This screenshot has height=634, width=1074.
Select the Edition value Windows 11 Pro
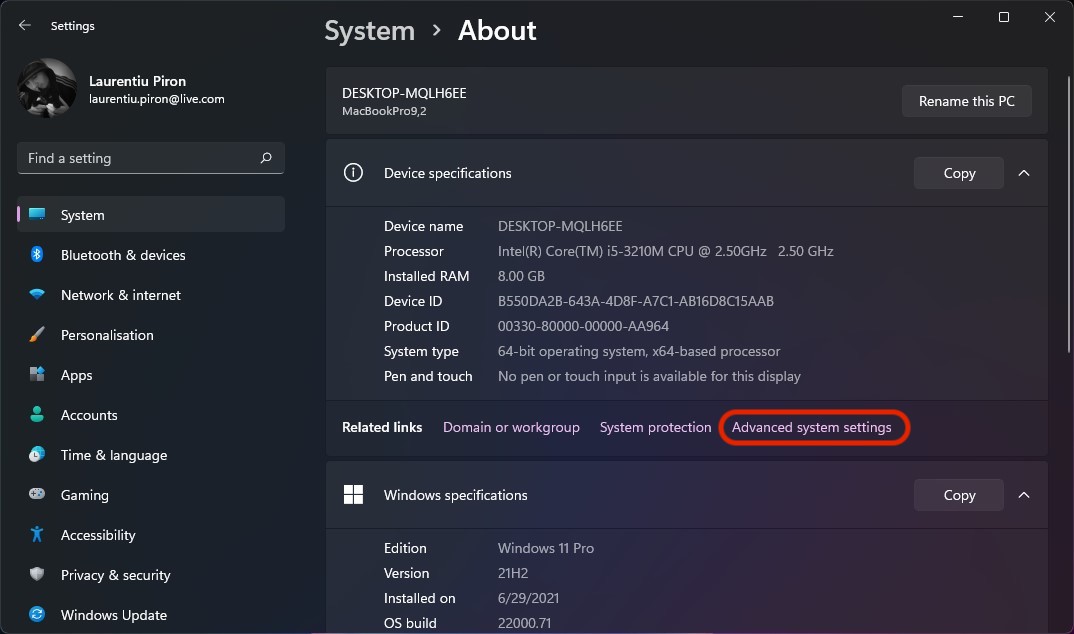(546, 548)
